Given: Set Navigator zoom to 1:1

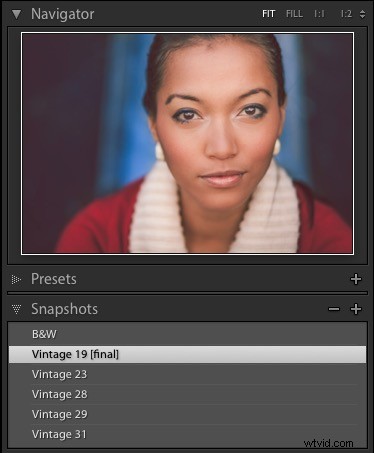Looking at the screenshot, I should (x=319, y=14).
